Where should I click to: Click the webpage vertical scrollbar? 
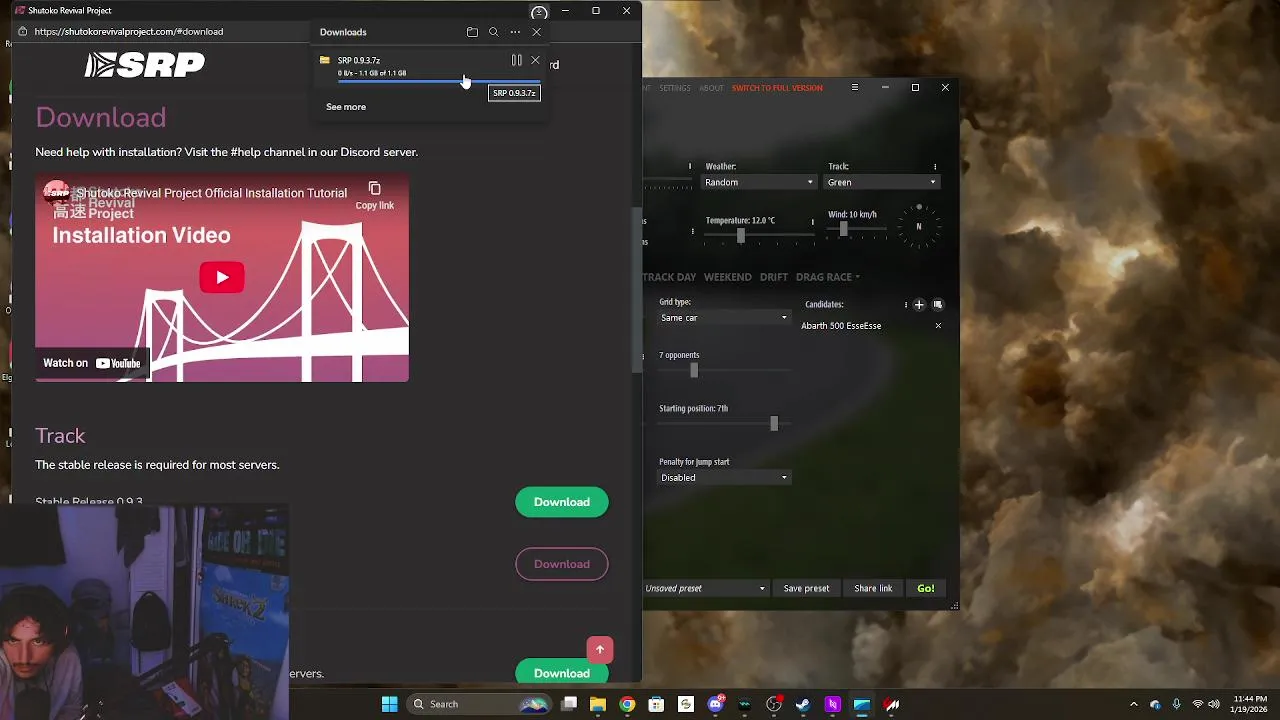click(x=637, y=290)
